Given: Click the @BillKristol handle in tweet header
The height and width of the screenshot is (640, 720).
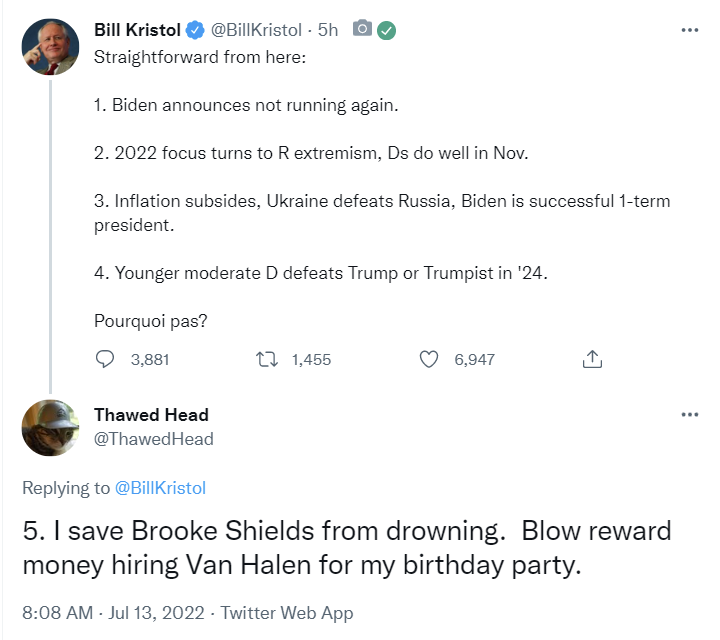Looking at the screenshot, I should (x=256, y=30).
